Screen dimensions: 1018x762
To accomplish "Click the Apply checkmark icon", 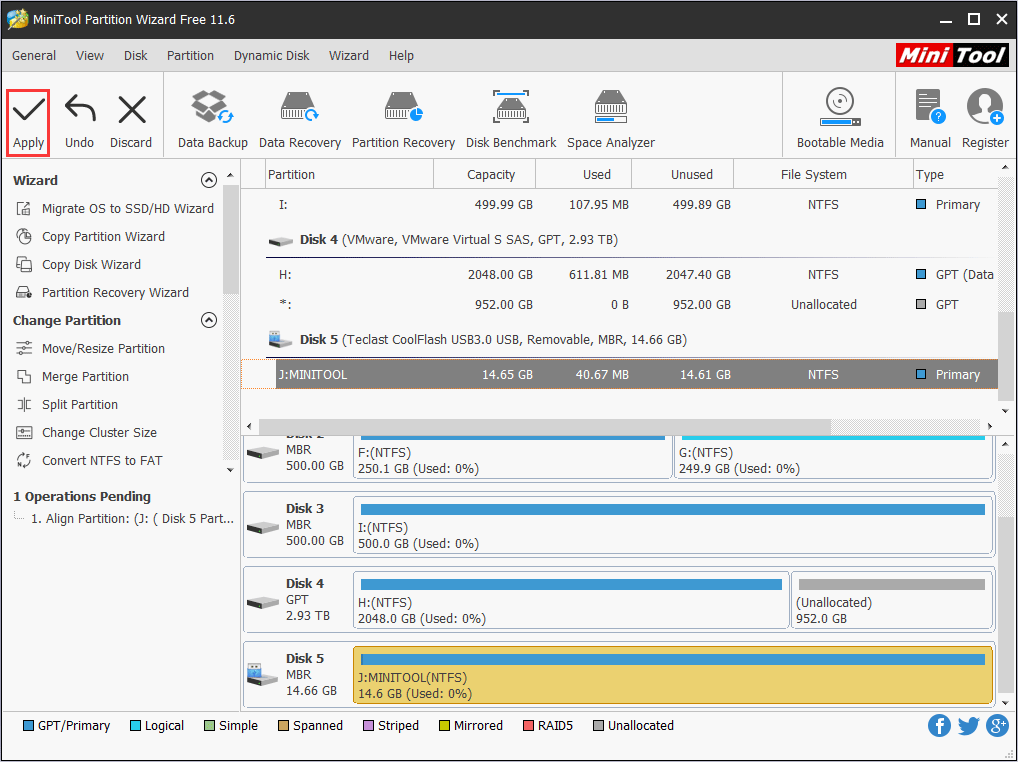I will (x=29, y=109).
